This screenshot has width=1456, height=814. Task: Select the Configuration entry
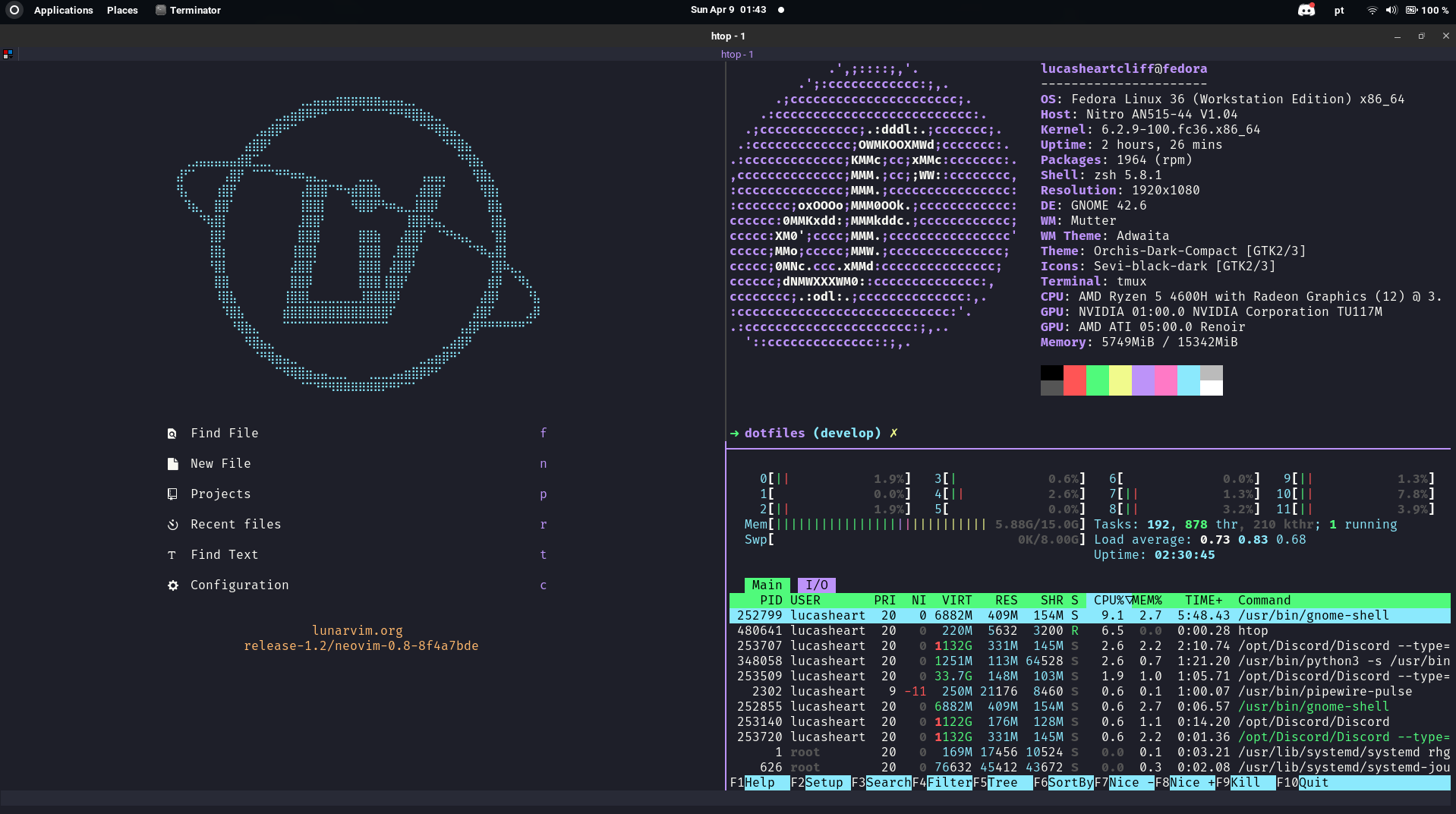[240, 585]
